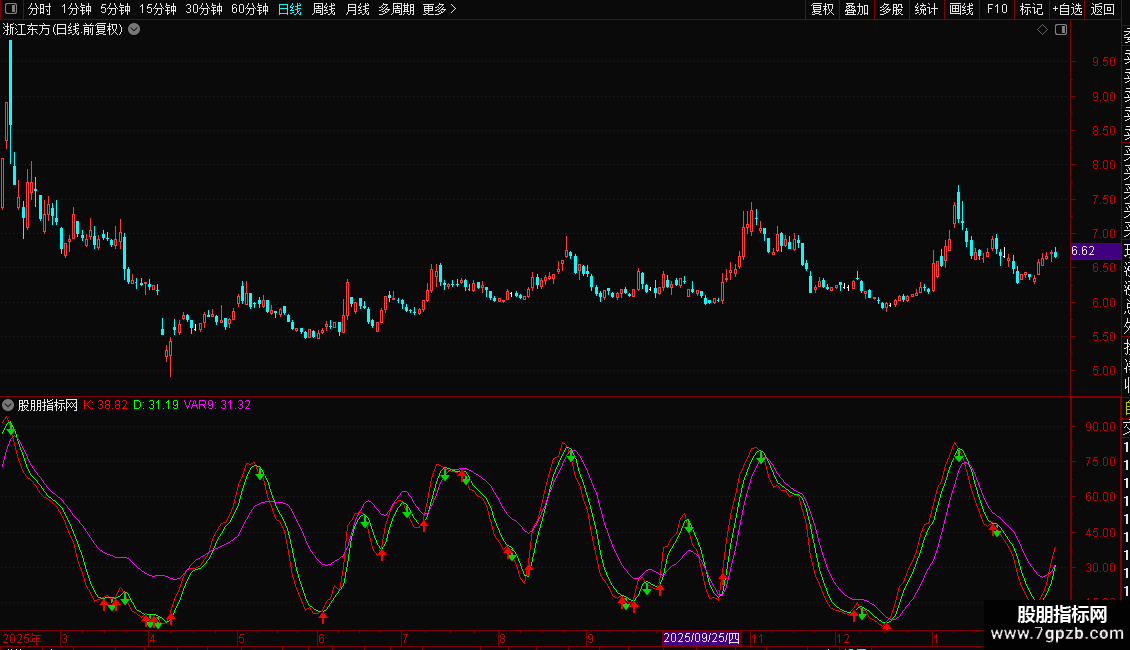Click the K: 38.82 value
The height and width of the screenshot is (650, 1130).
105,405
